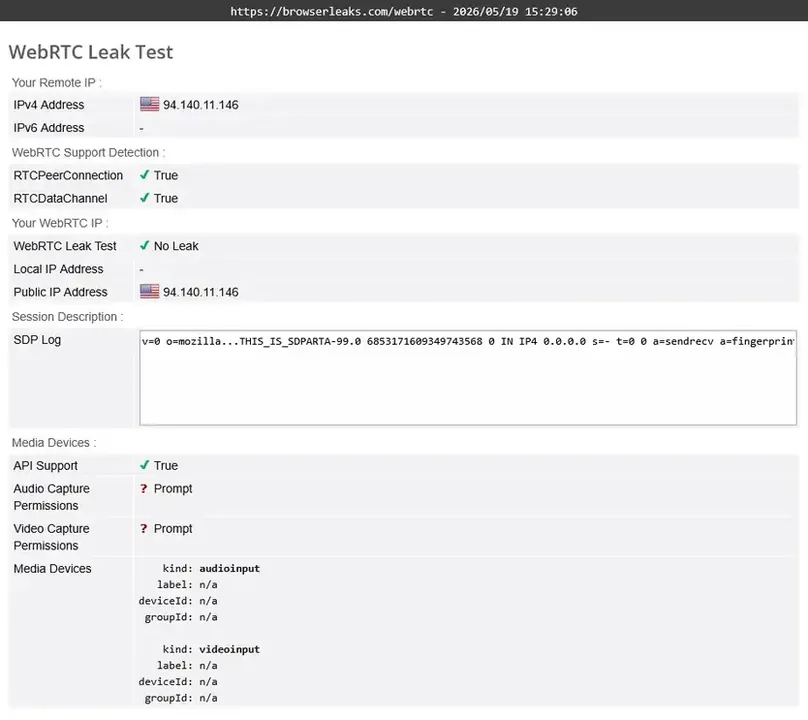Click the Audio Capture 'Prompt' status text
Viewport: 808px width, 720px height.
point(173,489)
